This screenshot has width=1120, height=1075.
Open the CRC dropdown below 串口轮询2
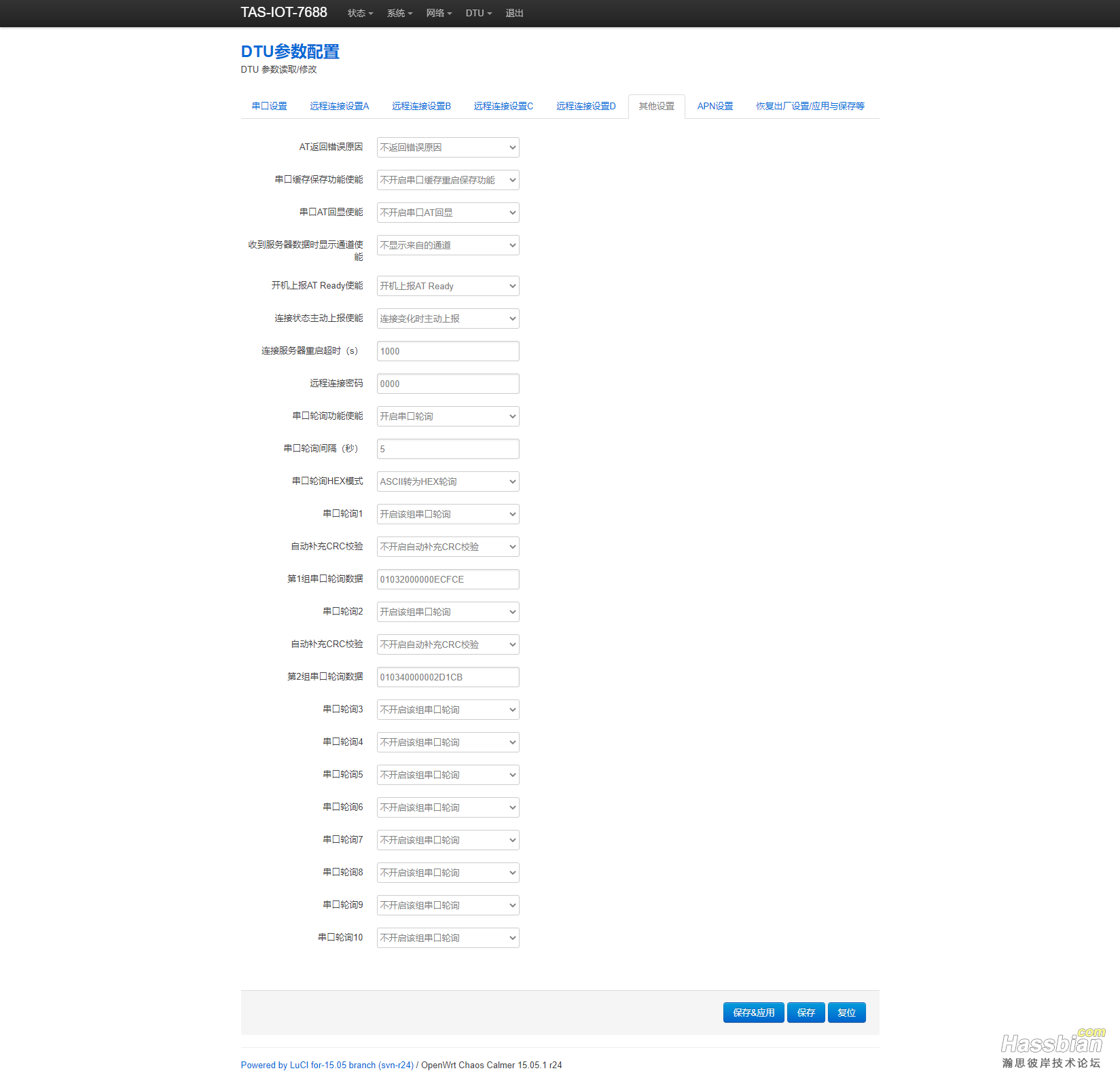[448, 644]
